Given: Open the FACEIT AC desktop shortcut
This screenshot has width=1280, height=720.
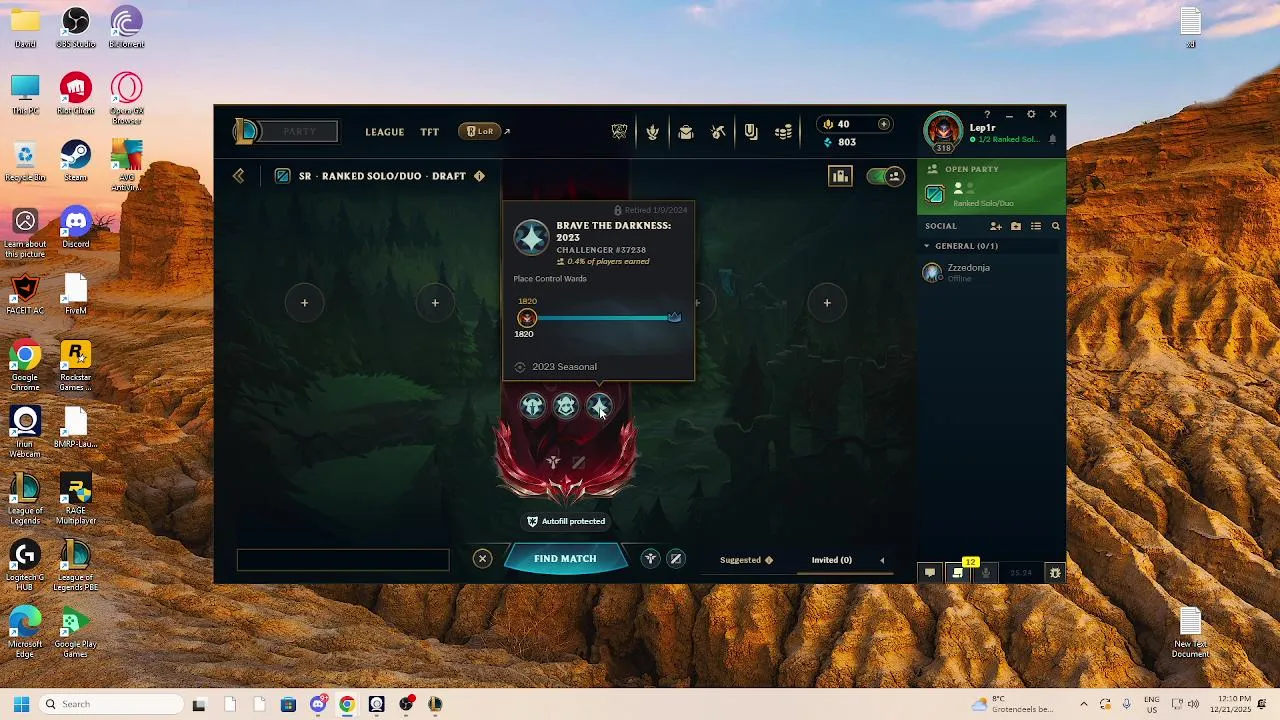Looking at the screenshot, I should click(25, 294).
